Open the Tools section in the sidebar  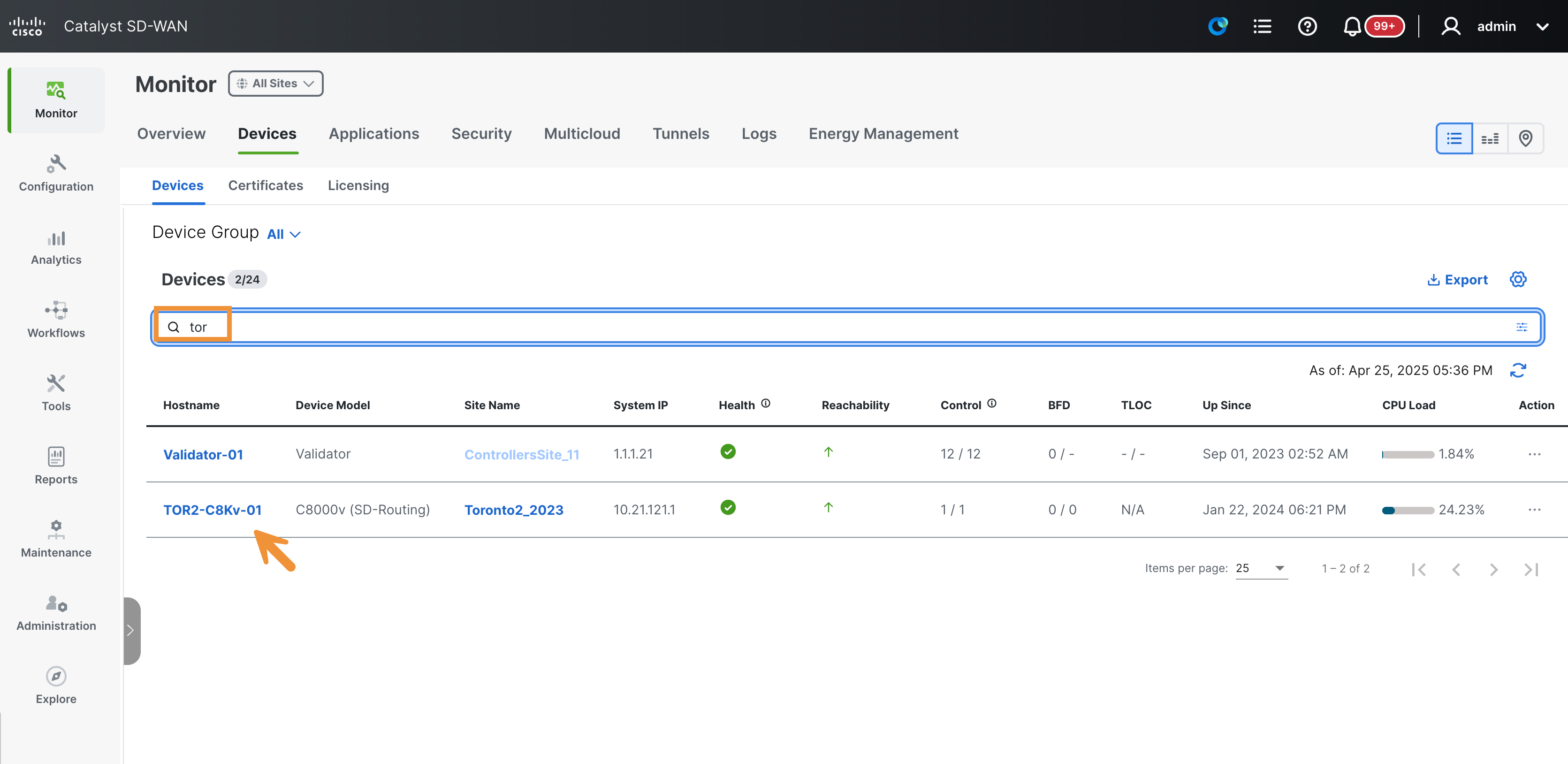tap(56, 393)
